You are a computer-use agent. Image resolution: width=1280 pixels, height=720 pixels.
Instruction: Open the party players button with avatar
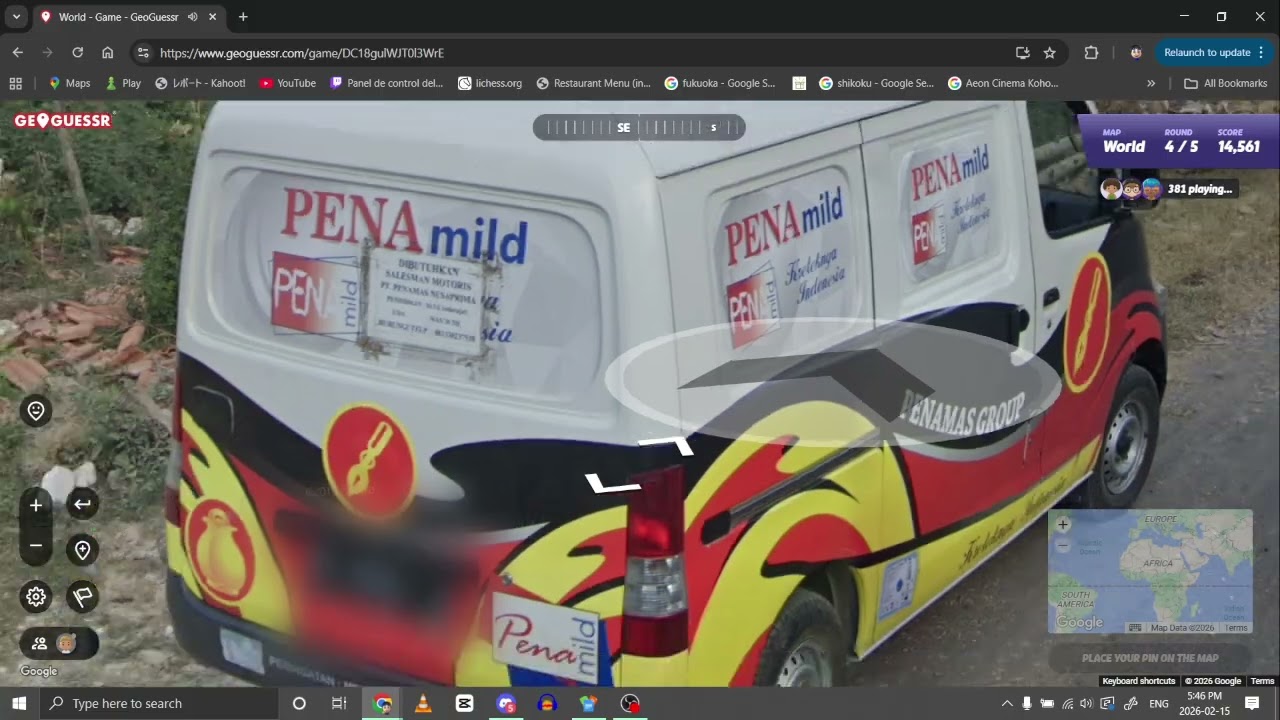point(58,644)
